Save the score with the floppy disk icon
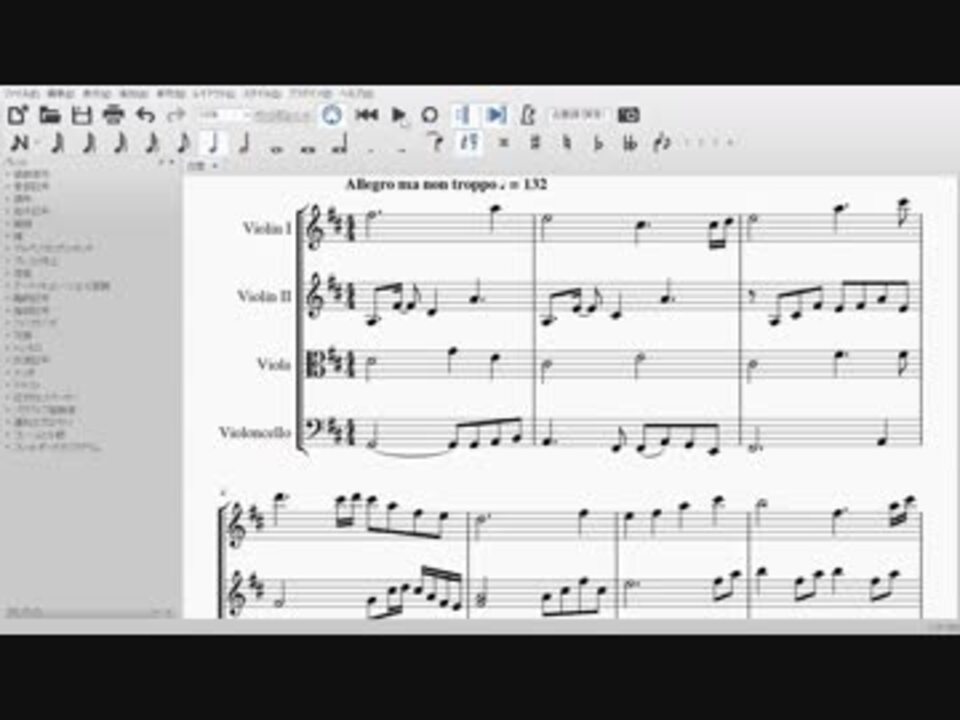The width and height of the screenshot is (960, 720). point(81,115)
